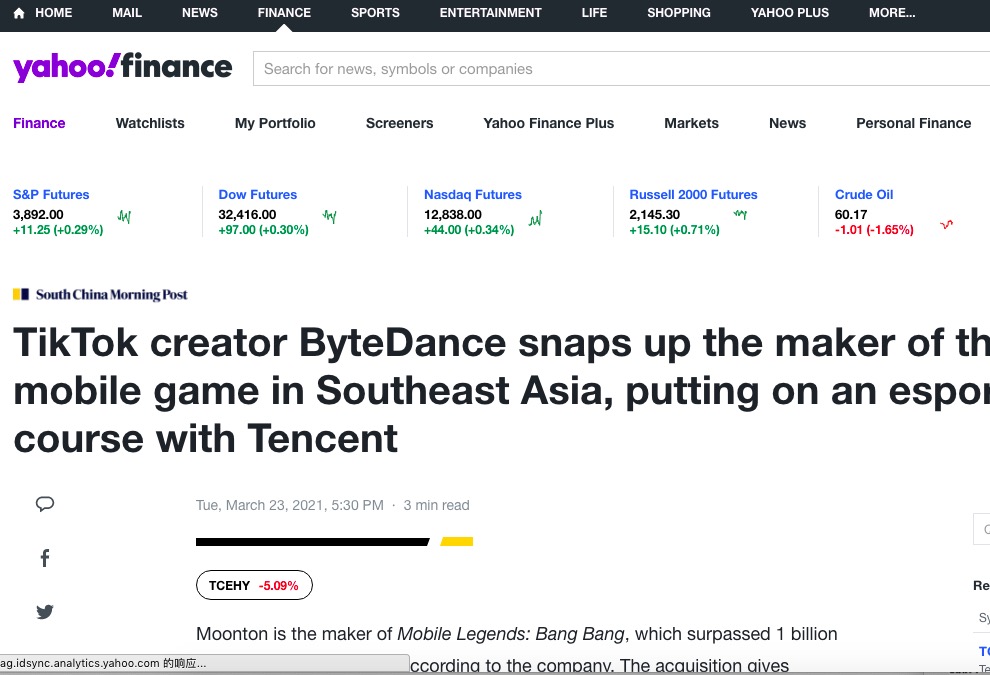This screenshot has width=990, height=675.
Task: Open Sports in top bar
Action: 375,13
